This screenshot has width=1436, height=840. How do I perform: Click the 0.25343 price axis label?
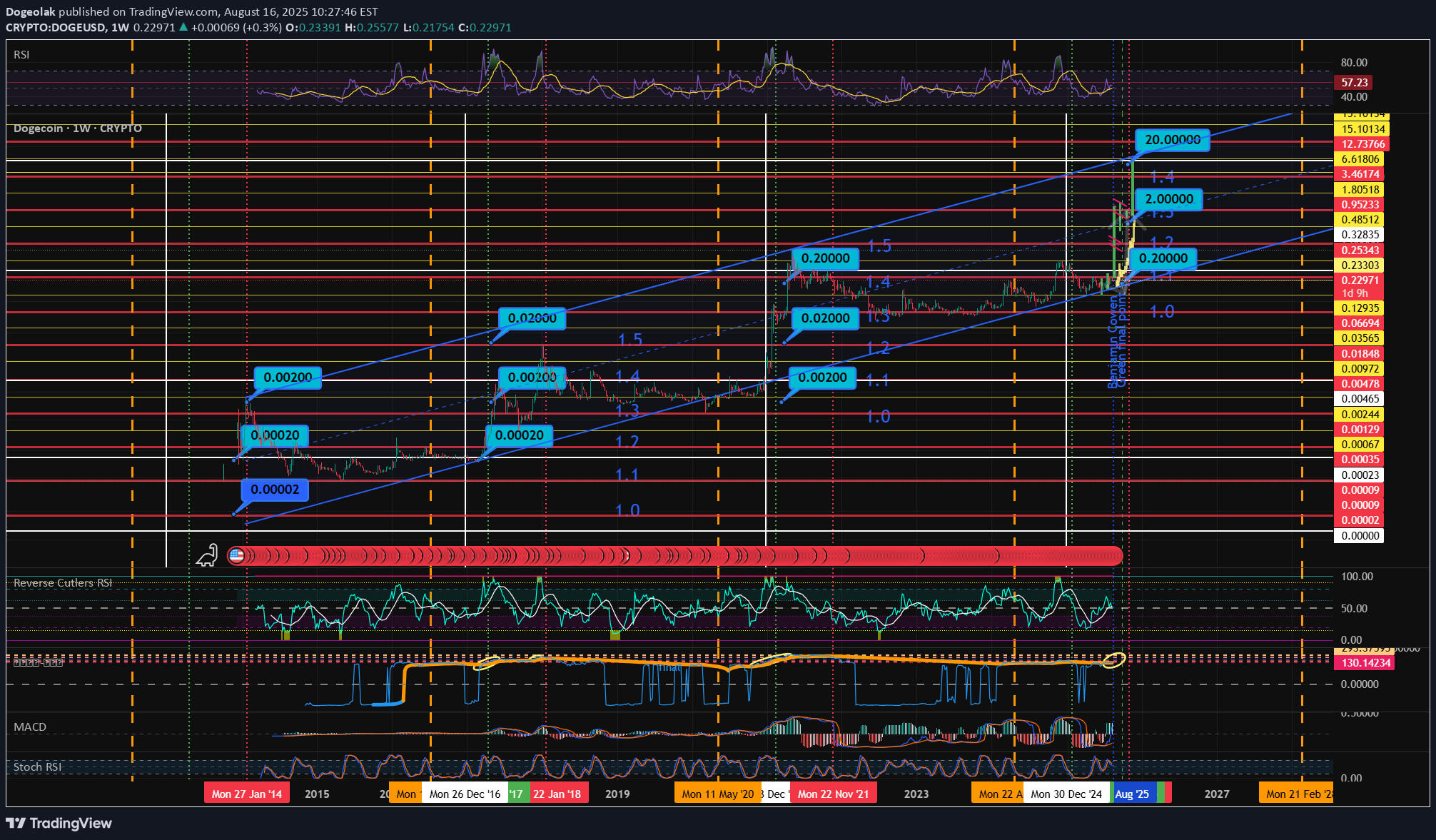pos(1359,251)
